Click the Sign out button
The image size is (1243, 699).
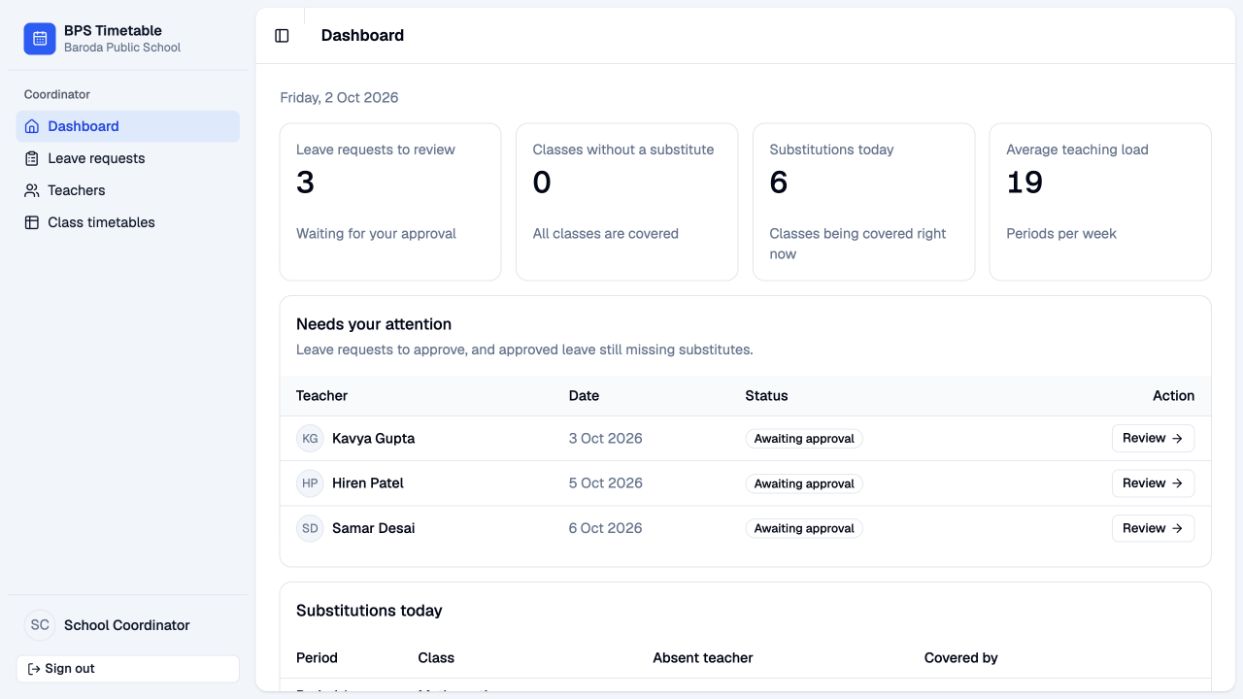tap(128, 668)
